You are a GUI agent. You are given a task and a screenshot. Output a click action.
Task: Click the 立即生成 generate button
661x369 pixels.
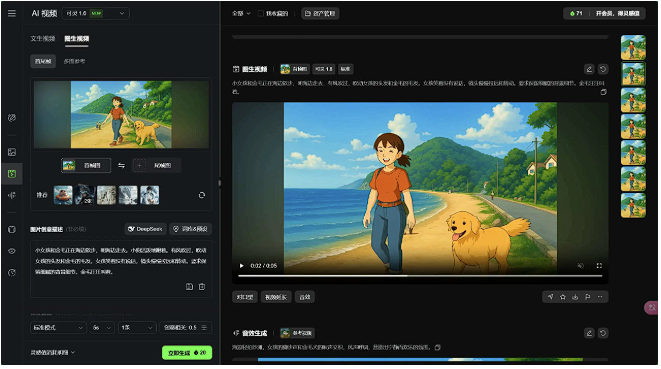click(x=187, y=353)
